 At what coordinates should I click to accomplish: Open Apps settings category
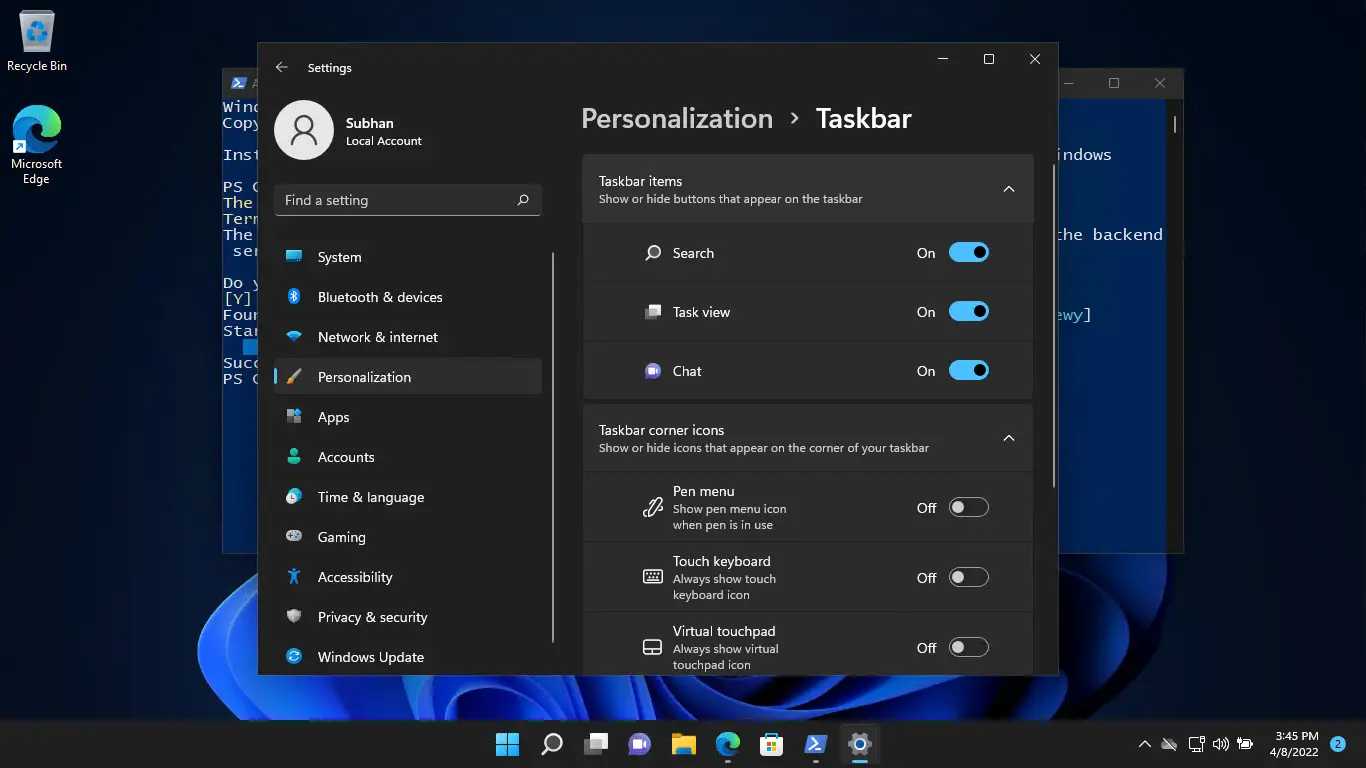(x=408, y=417)
